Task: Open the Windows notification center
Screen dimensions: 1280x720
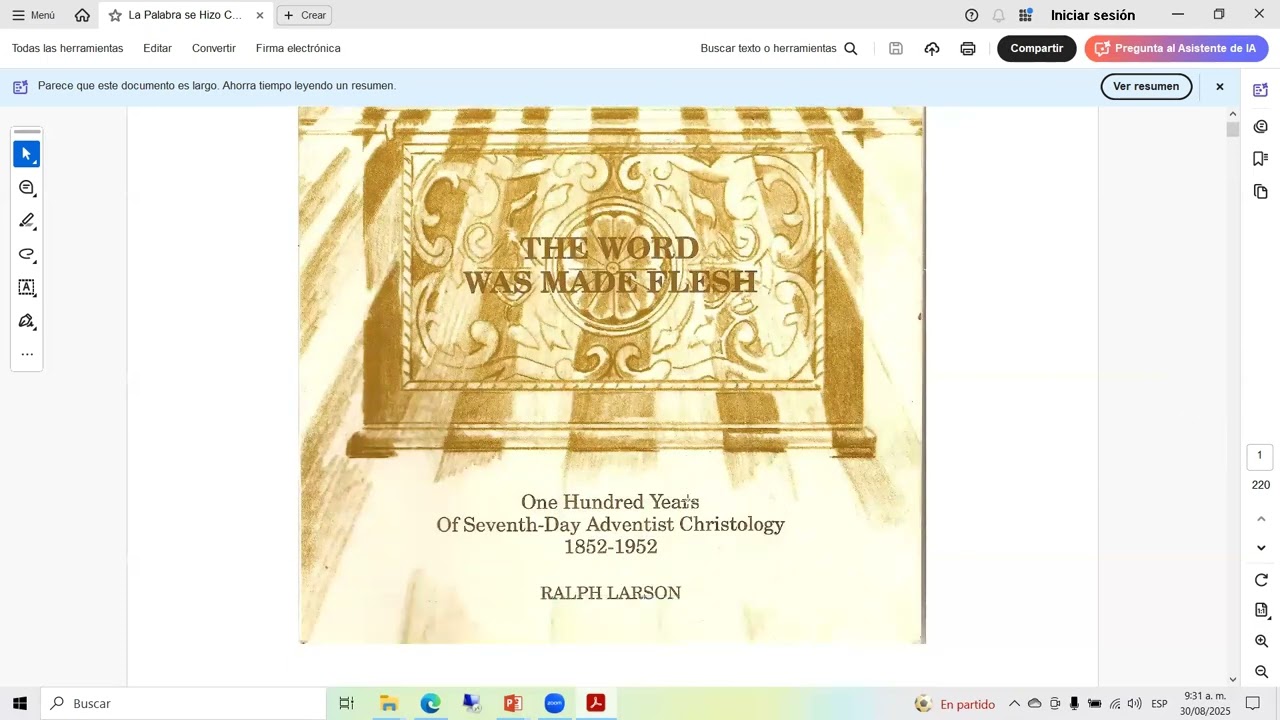Action: coord(1253,704)
